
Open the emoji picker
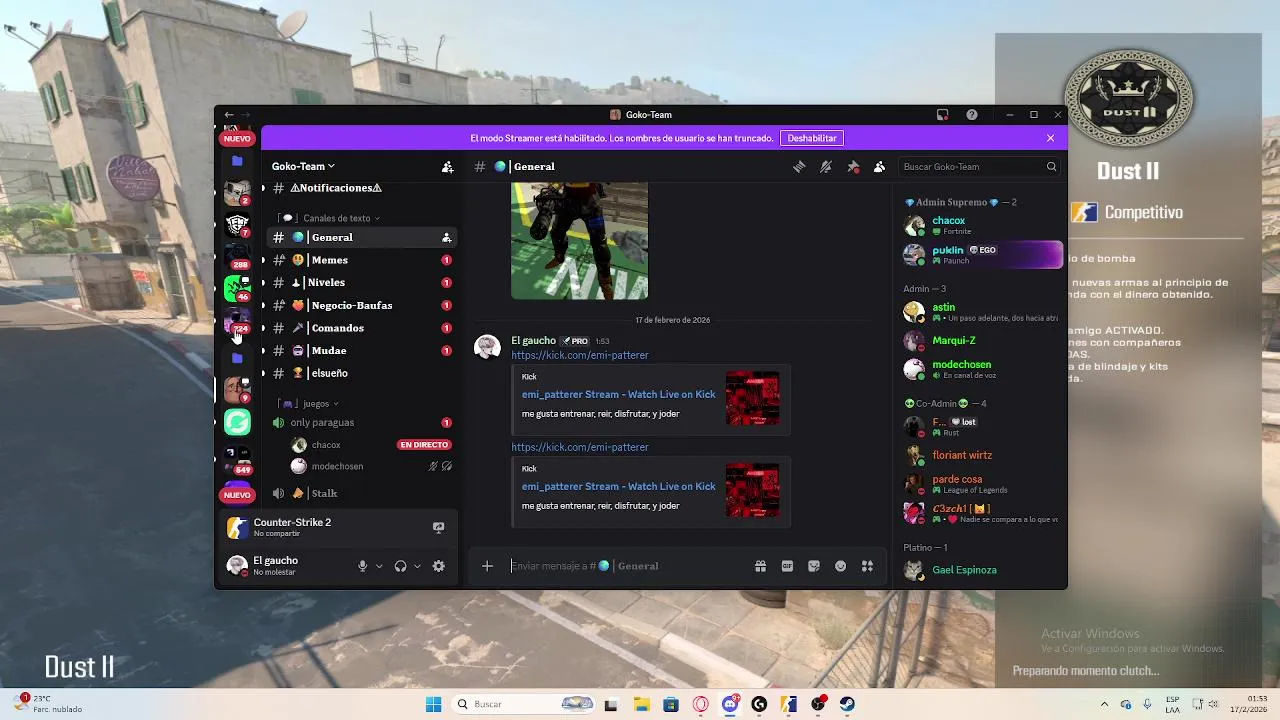pos(840,566)
